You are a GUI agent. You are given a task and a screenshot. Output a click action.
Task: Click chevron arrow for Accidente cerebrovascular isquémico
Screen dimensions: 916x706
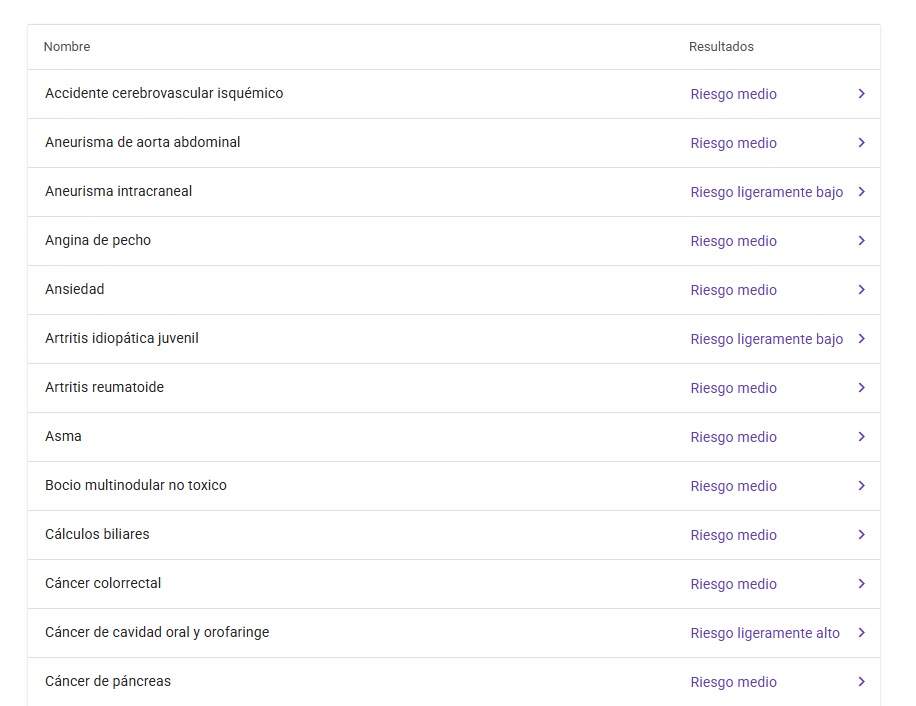click(861, 94)
